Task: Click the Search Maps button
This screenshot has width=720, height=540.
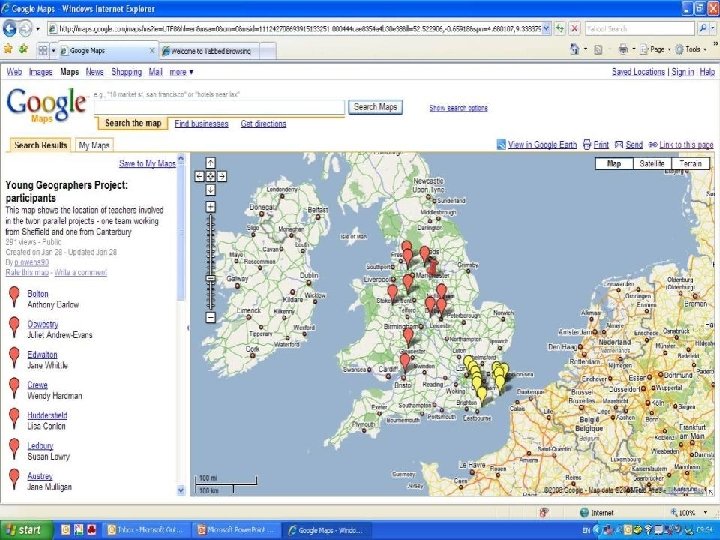Action: click(x=375, y=107)
